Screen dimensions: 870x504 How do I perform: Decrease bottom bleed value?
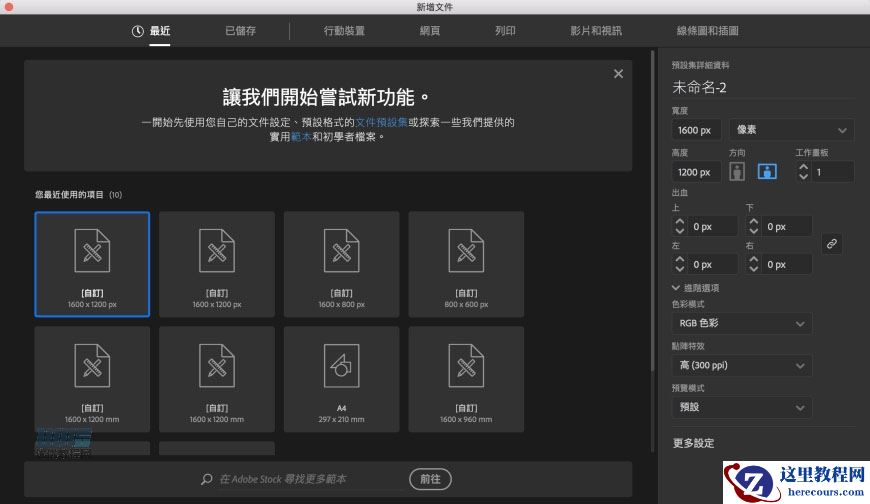tap(753, 231)
